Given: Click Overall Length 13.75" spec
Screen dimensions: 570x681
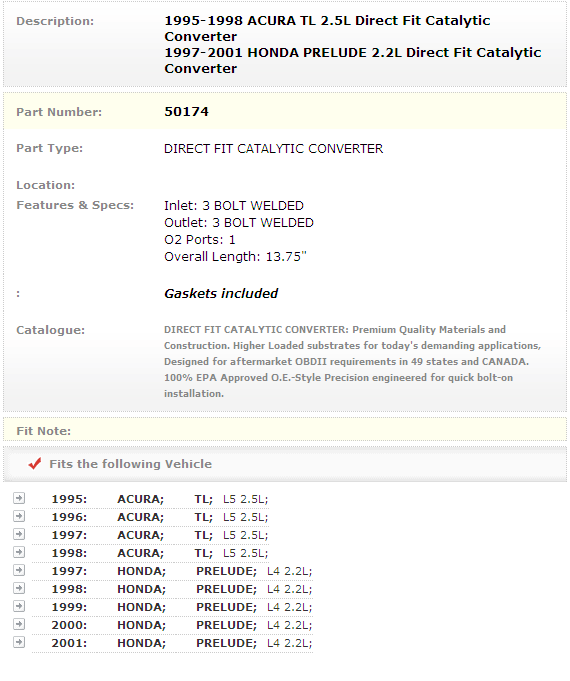Looking at the screenshot, I should (235, 257).
